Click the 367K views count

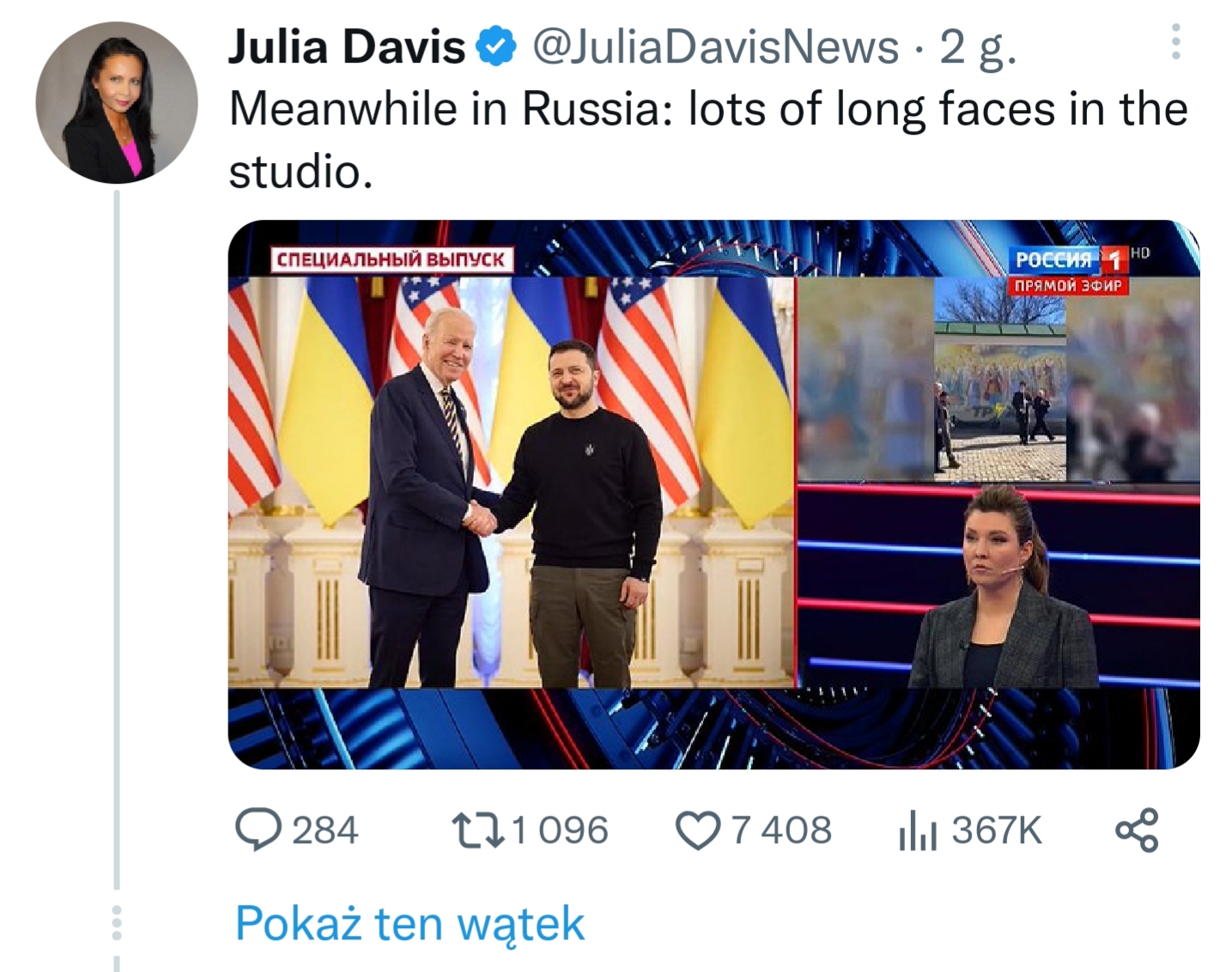coord(996,830)
